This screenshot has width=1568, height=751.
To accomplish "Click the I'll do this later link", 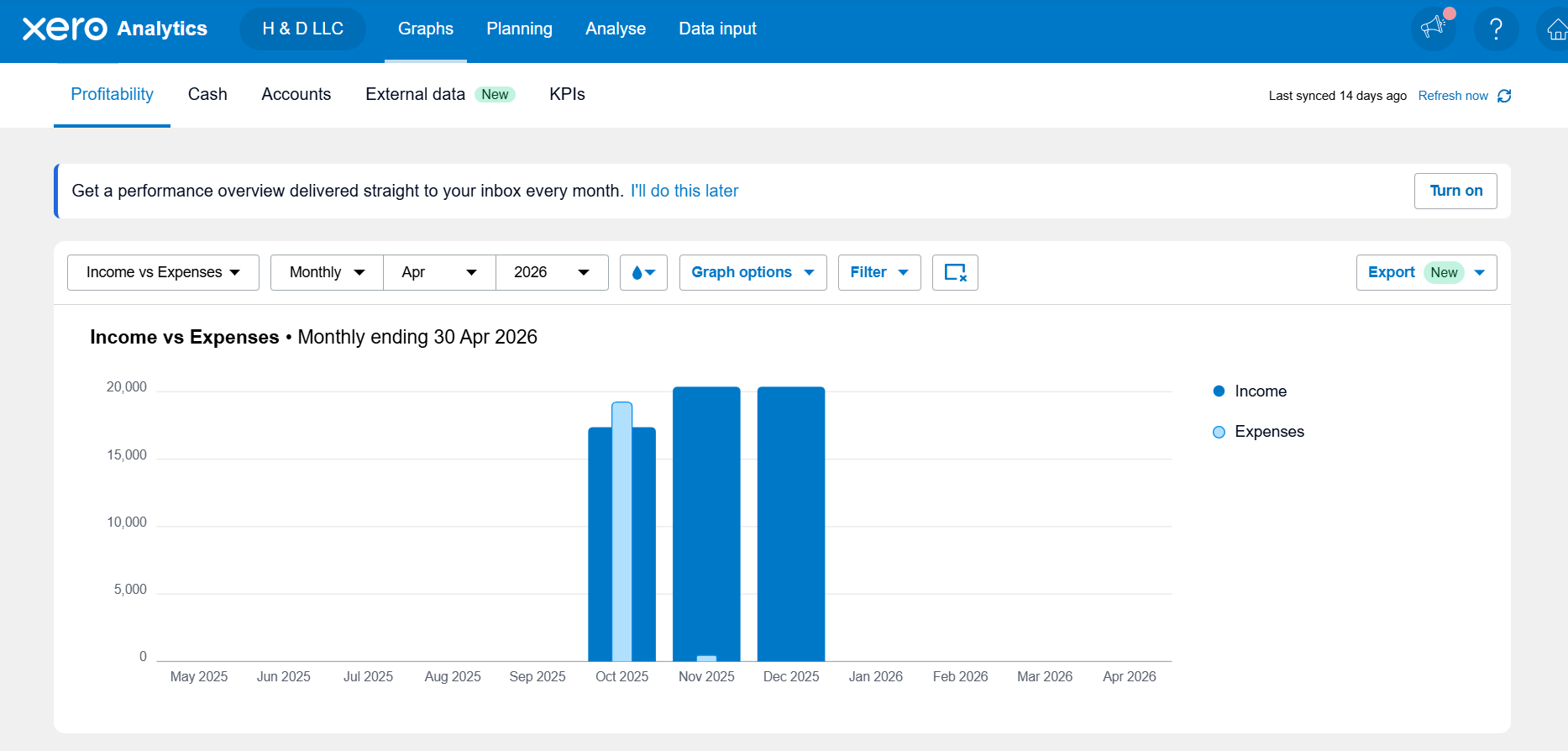I will pyautogui.click(x=684, y=191).
